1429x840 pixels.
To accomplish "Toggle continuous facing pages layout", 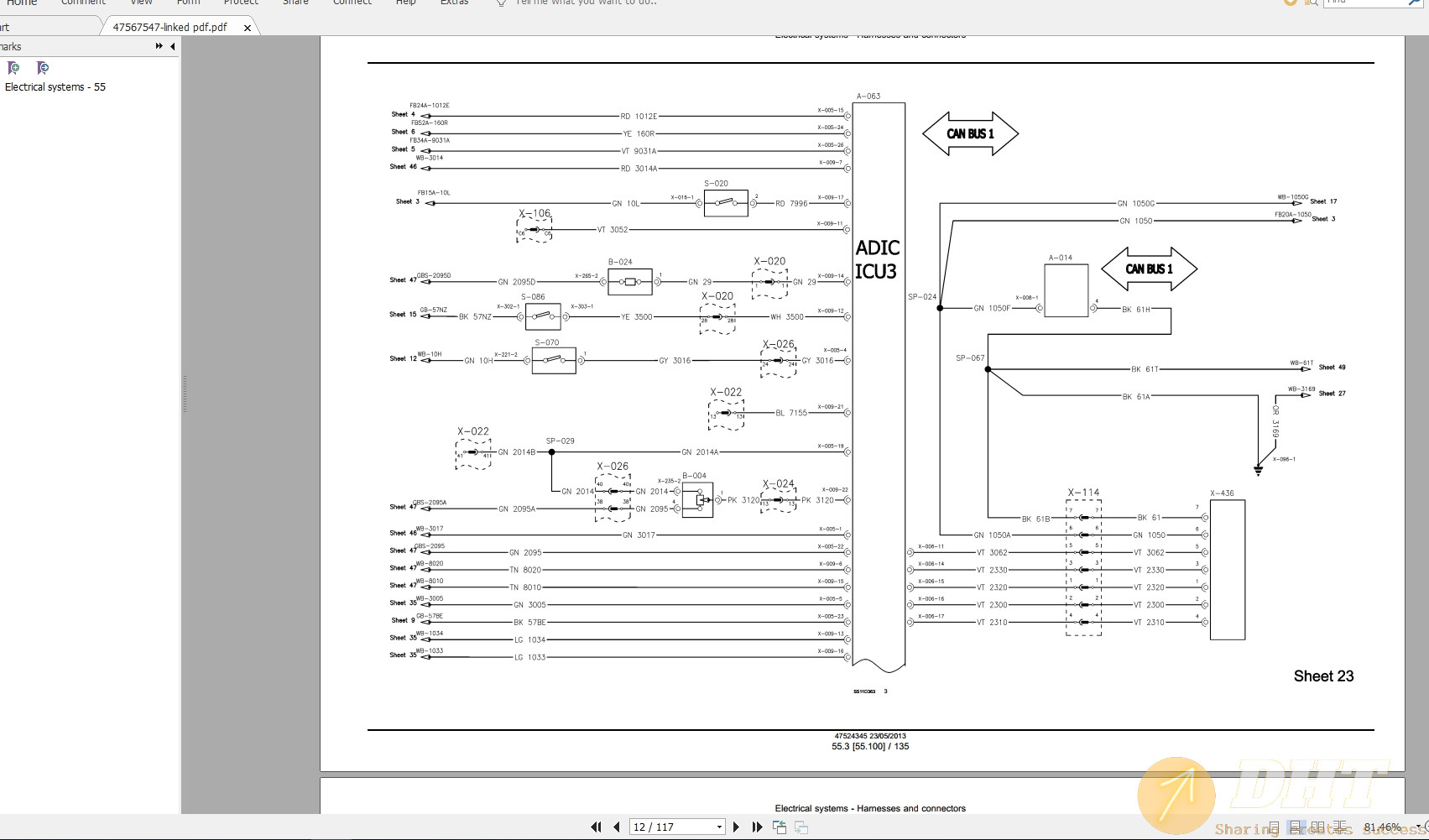I will 1339,827.
